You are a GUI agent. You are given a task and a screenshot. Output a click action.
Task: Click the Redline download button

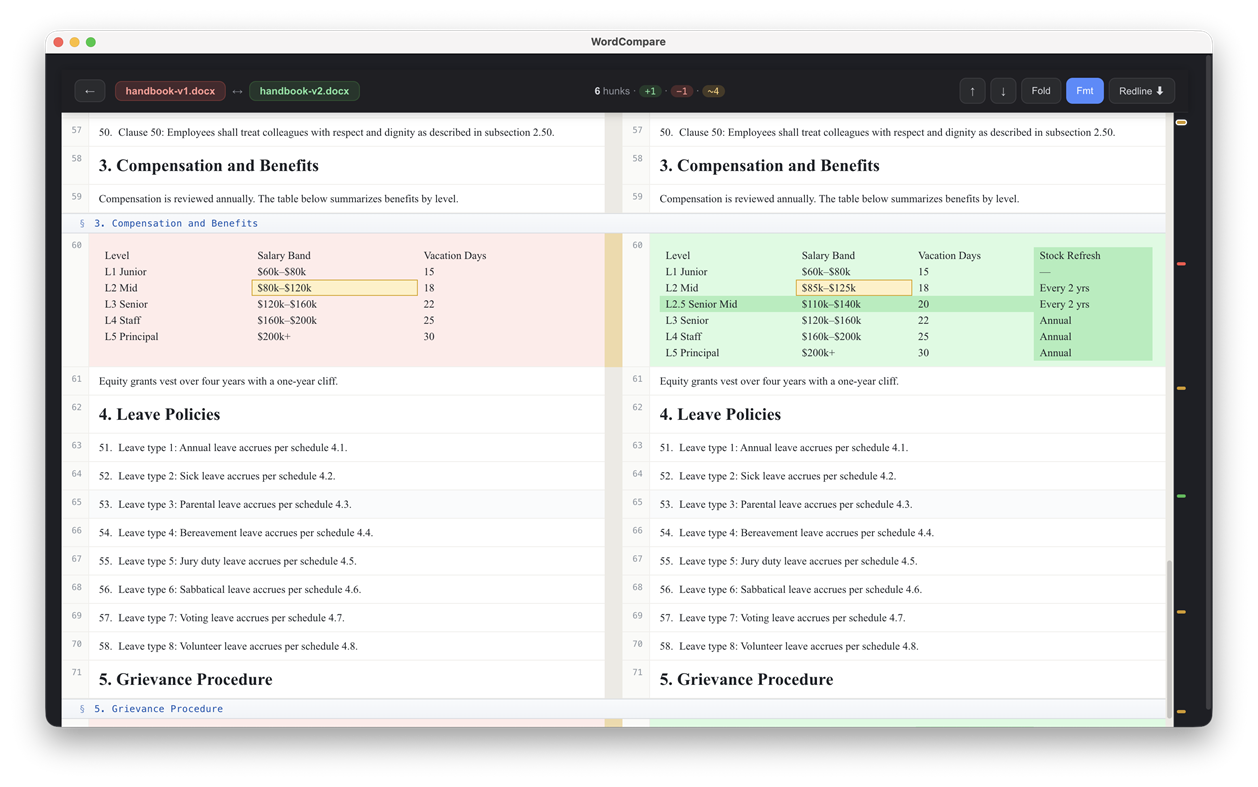pyautogui.click(x=1141, y=91)
